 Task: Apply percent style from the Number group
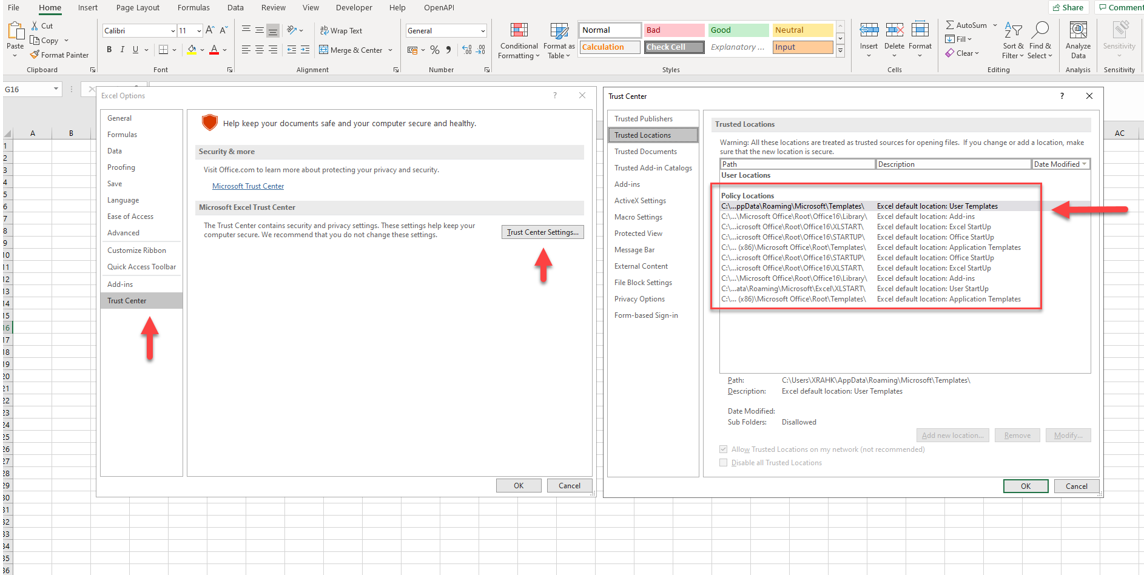(434, 50)
